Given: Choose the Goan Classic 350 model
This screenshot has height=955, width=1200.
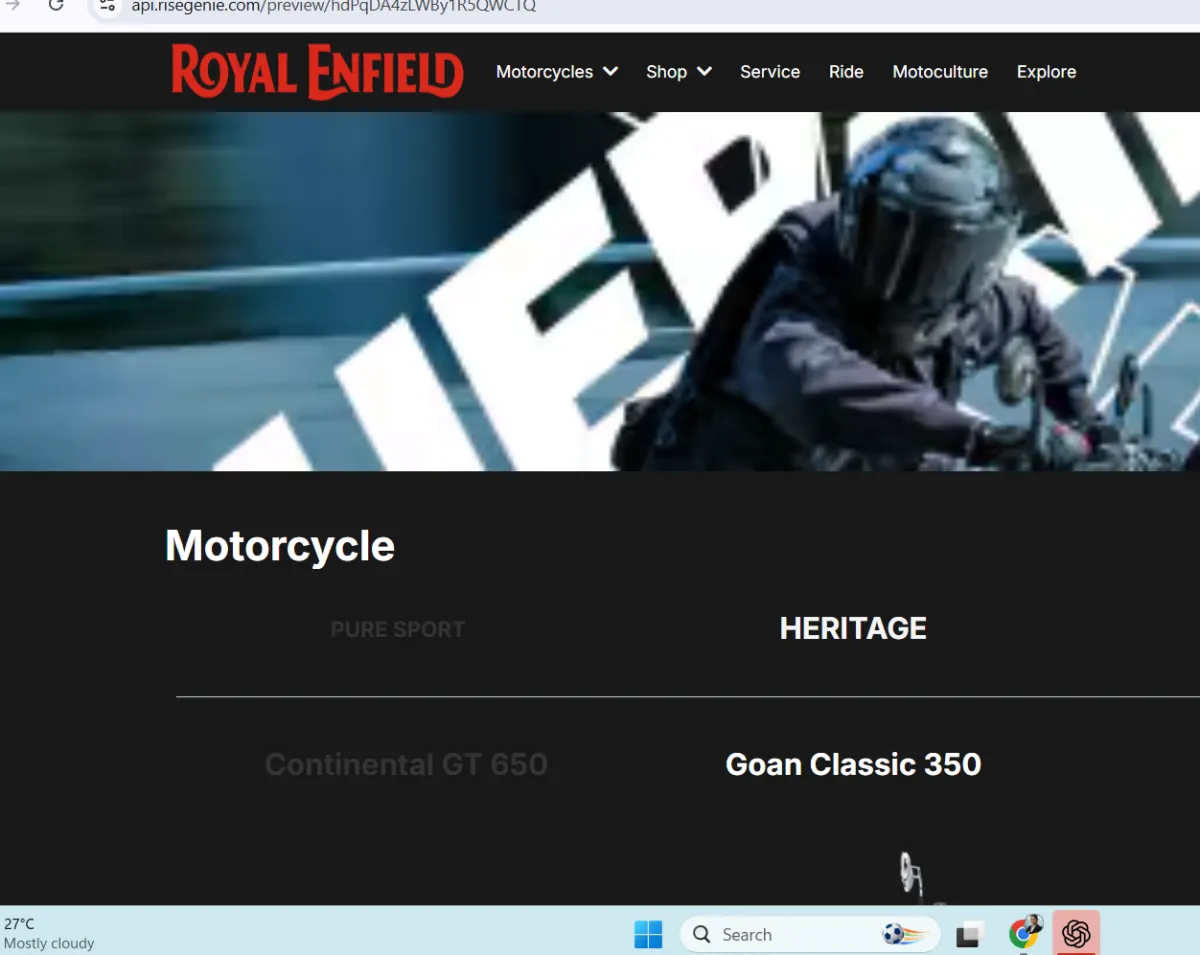Looking at the screenshot, I should coord(853,764).
